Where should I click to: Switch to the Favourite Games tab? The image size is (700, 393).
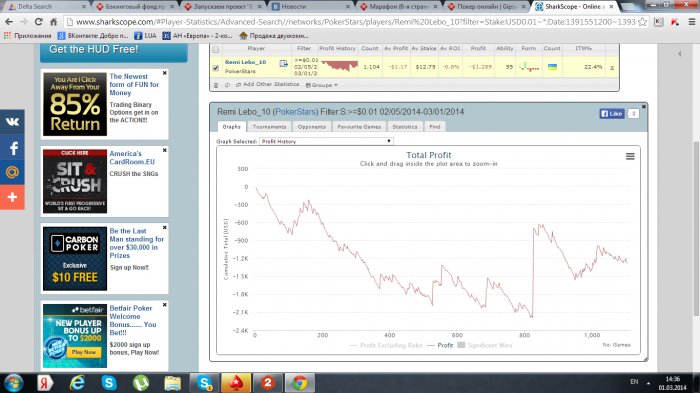[359, 127]
